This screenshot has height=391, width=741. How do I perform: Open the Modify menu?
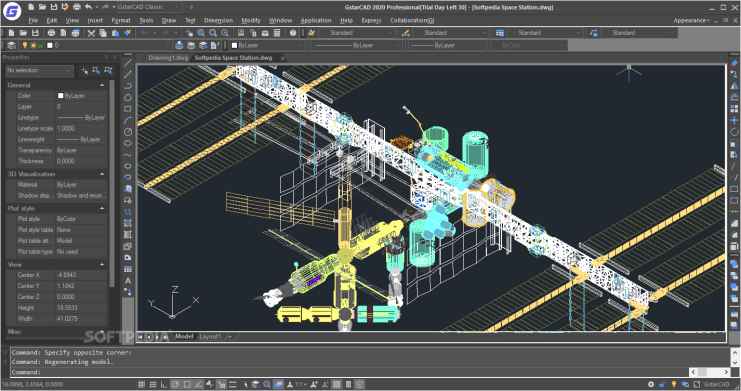pyautogui.click(x=250, y=20)
